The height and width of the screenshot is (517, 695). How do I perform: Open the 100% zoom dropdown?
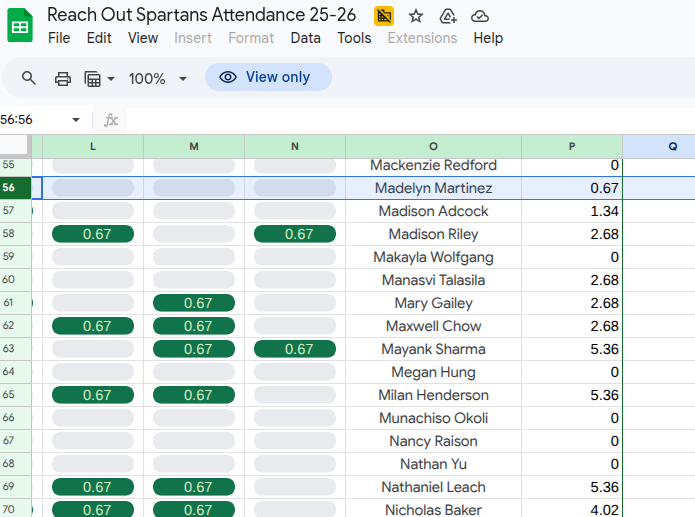point(158,78)
